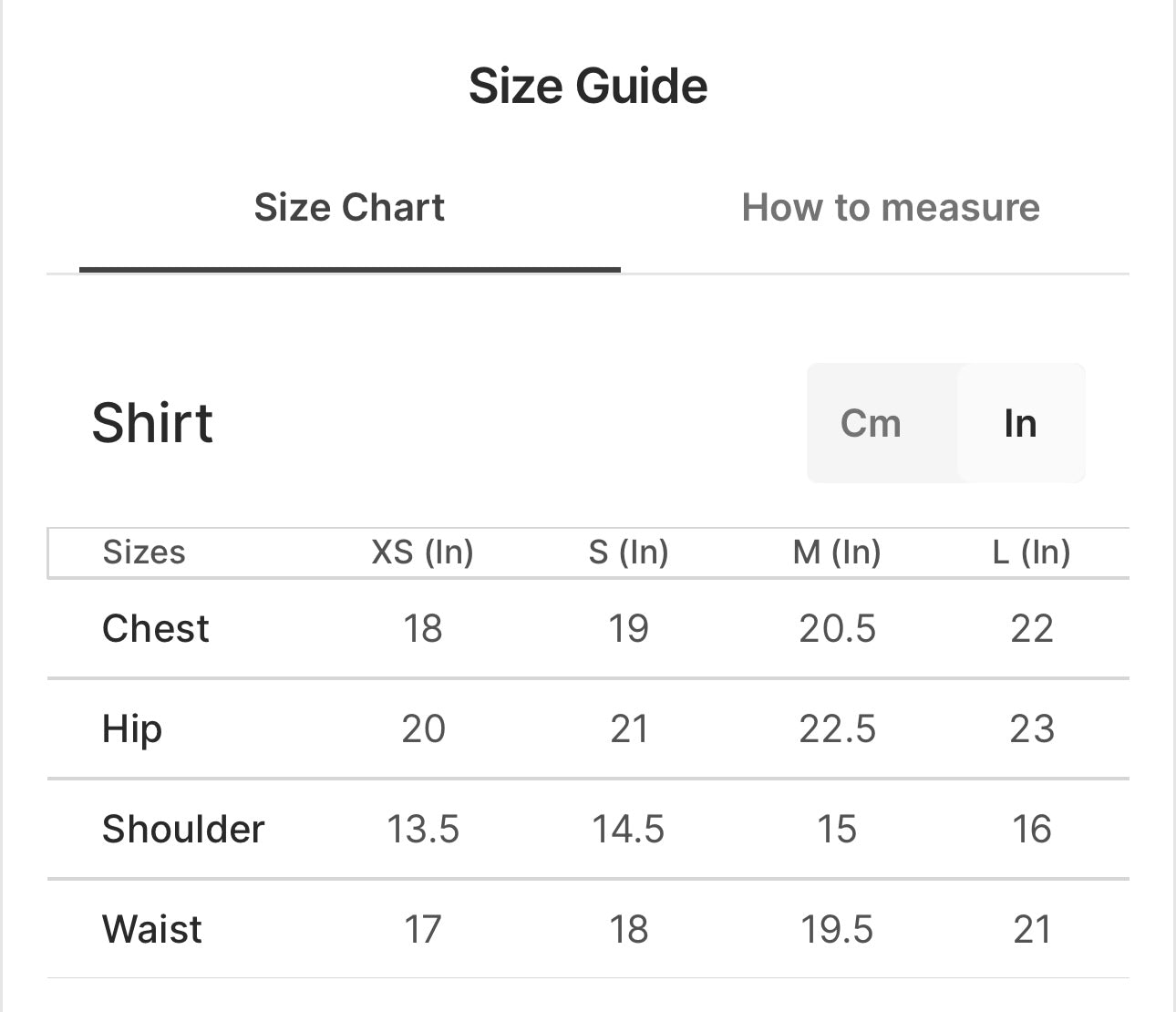Select the In unit option
This screenshot has width=1176, height=1012.
(1020, 423)
